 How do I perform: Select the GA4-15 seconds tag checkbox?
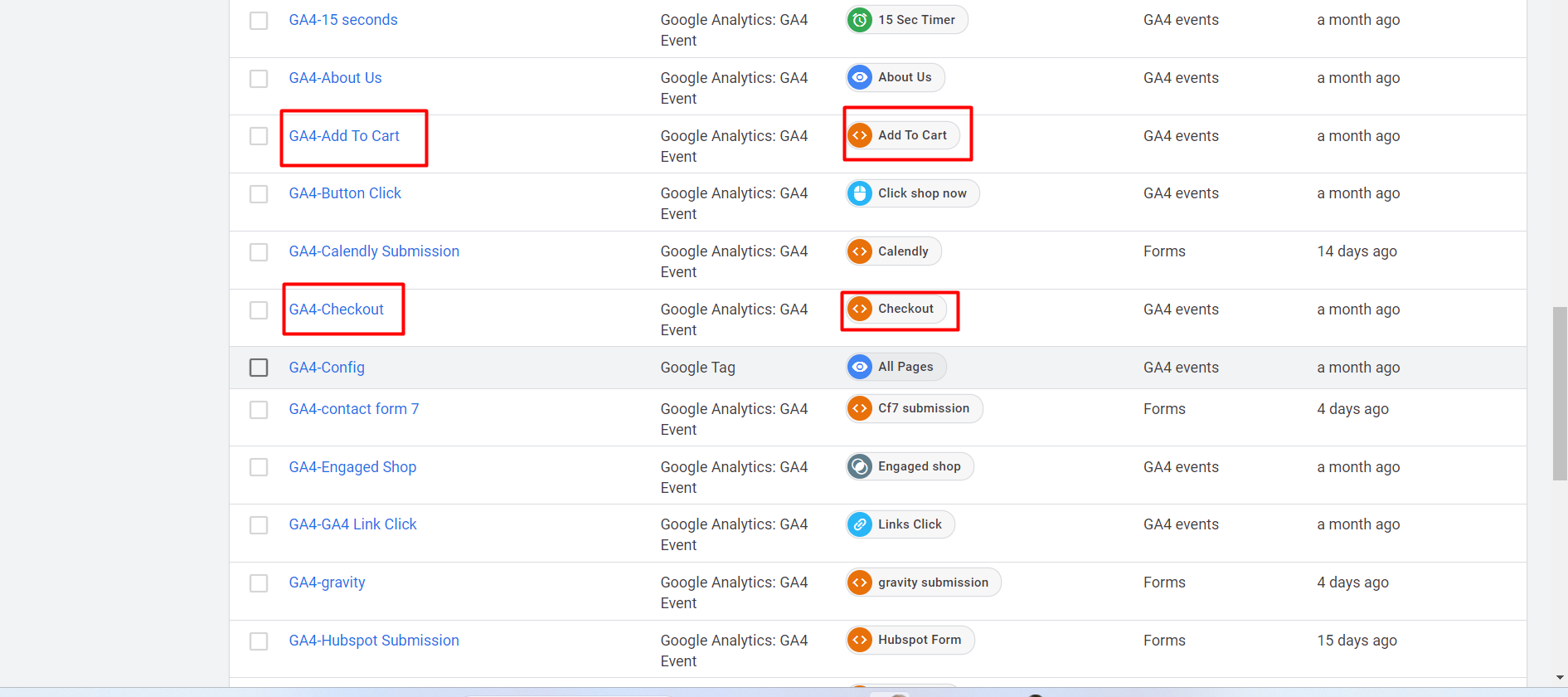259,21
